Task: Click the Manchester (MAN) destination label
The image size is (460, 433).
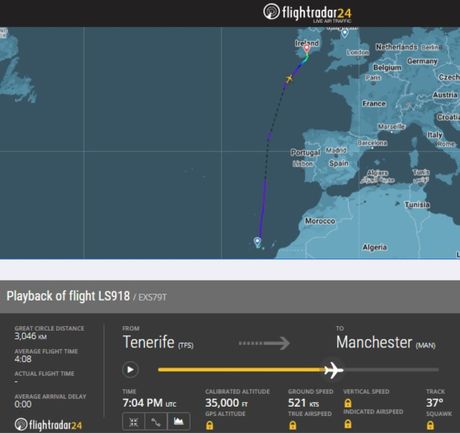Action: (386, 342)
